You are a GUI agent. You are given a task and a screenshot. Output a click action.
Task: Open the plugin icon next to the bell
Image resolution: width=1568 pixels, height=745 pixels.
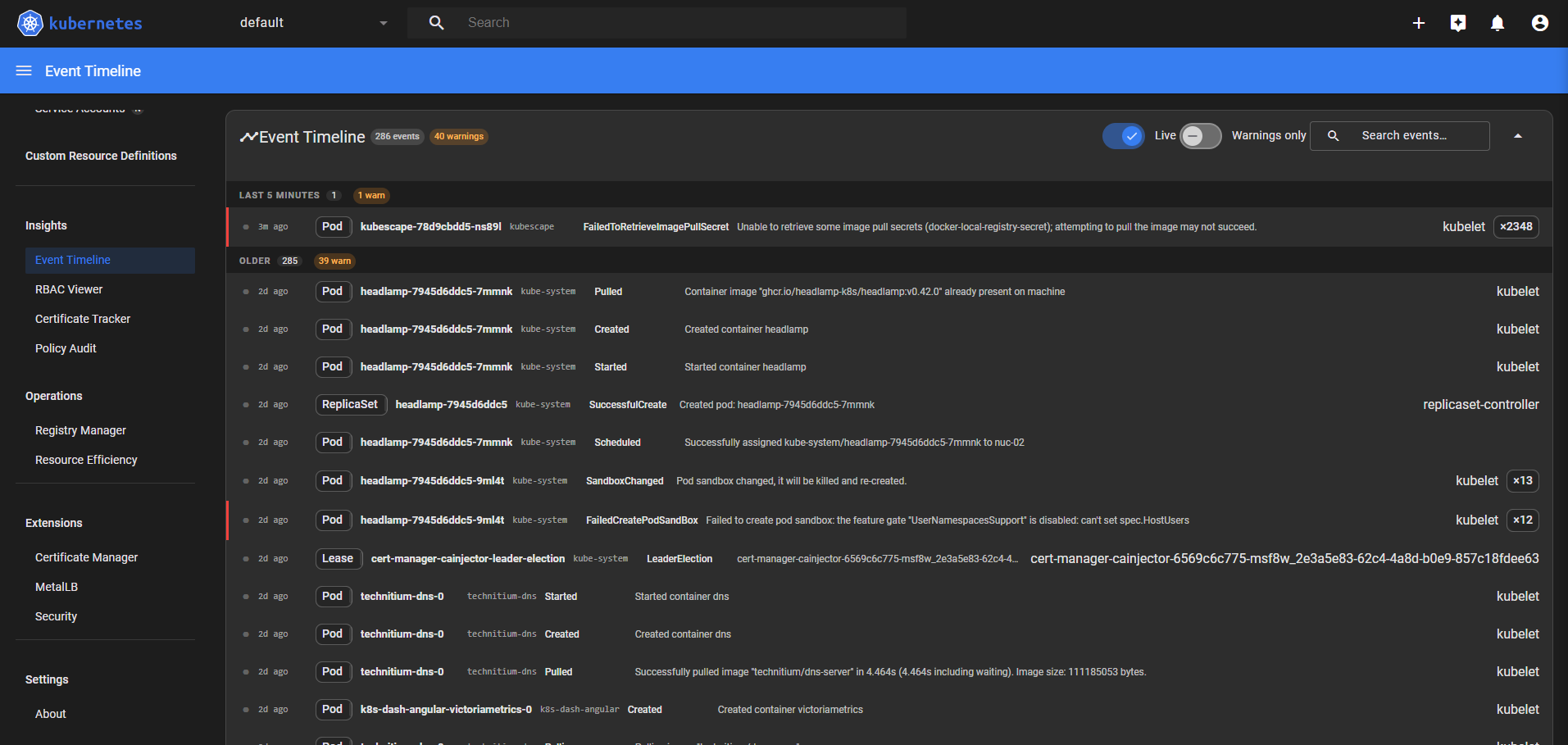(x=1458, y=23)
